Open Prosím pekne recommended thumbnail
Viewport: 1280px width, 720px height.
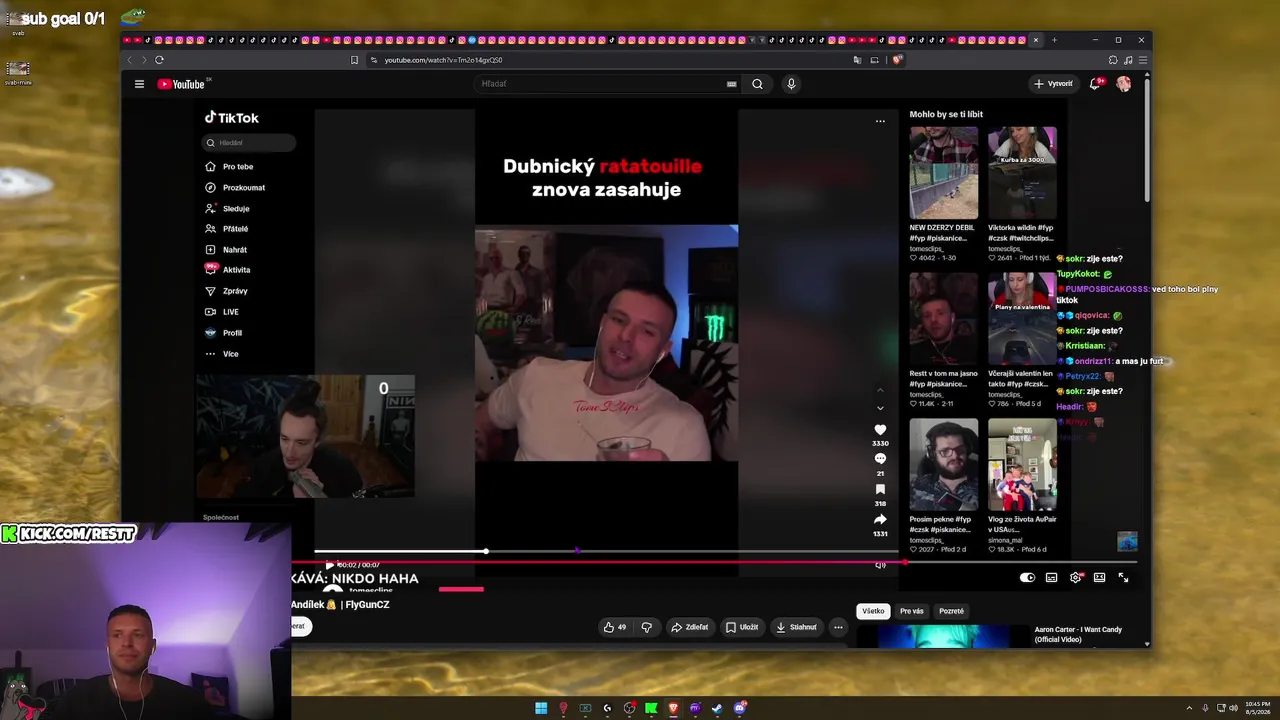pyautogui.click(x=943, y=465)
